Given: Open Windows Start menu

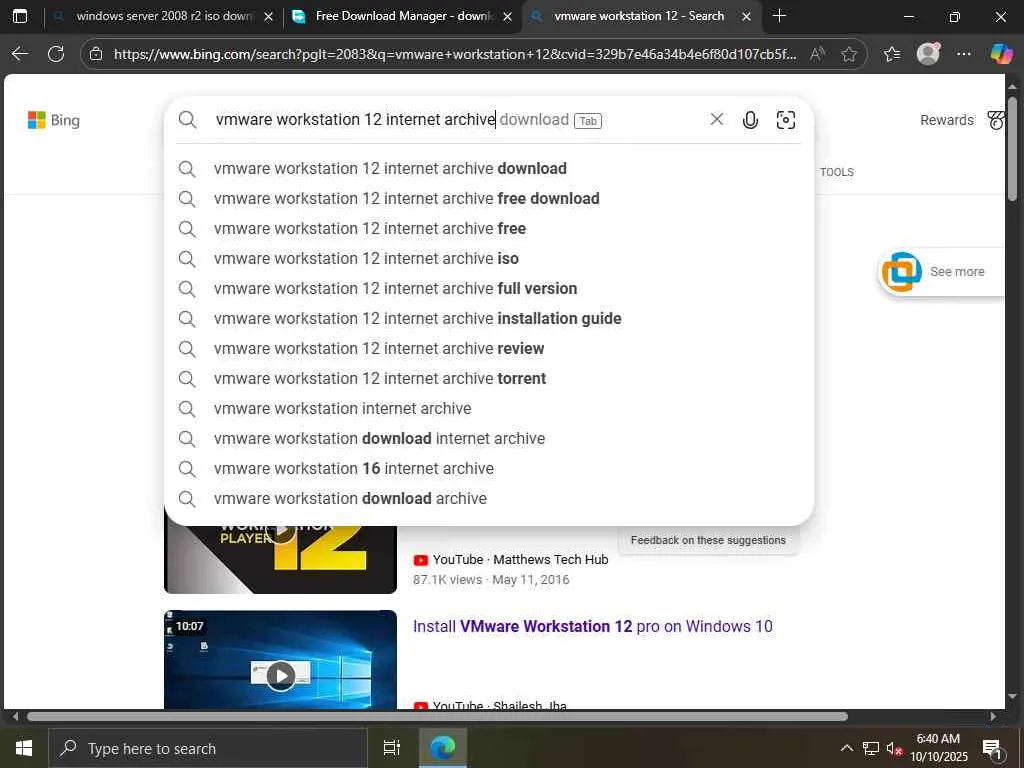Looking at the screenshot, I should 24,748.
